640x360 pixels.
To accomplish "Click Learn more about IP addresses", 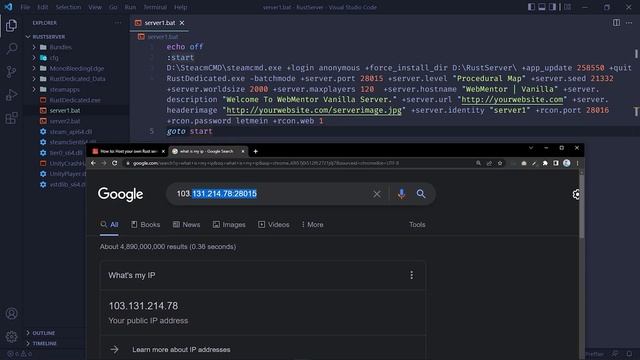I will [181, 350].
